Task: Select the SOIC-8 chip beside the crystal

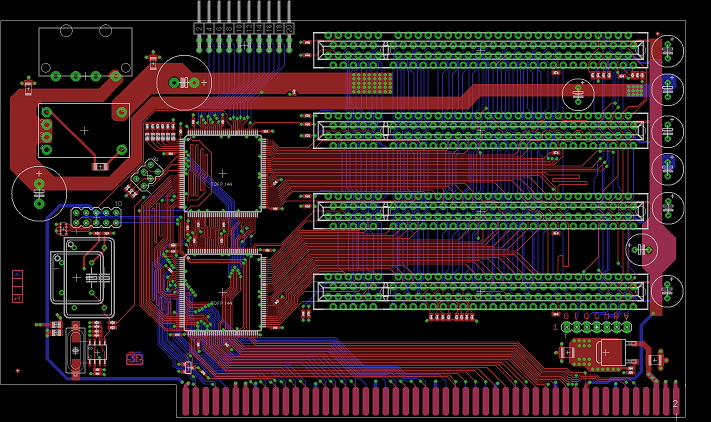Action: pyautogui.click(x=97, y=352)
